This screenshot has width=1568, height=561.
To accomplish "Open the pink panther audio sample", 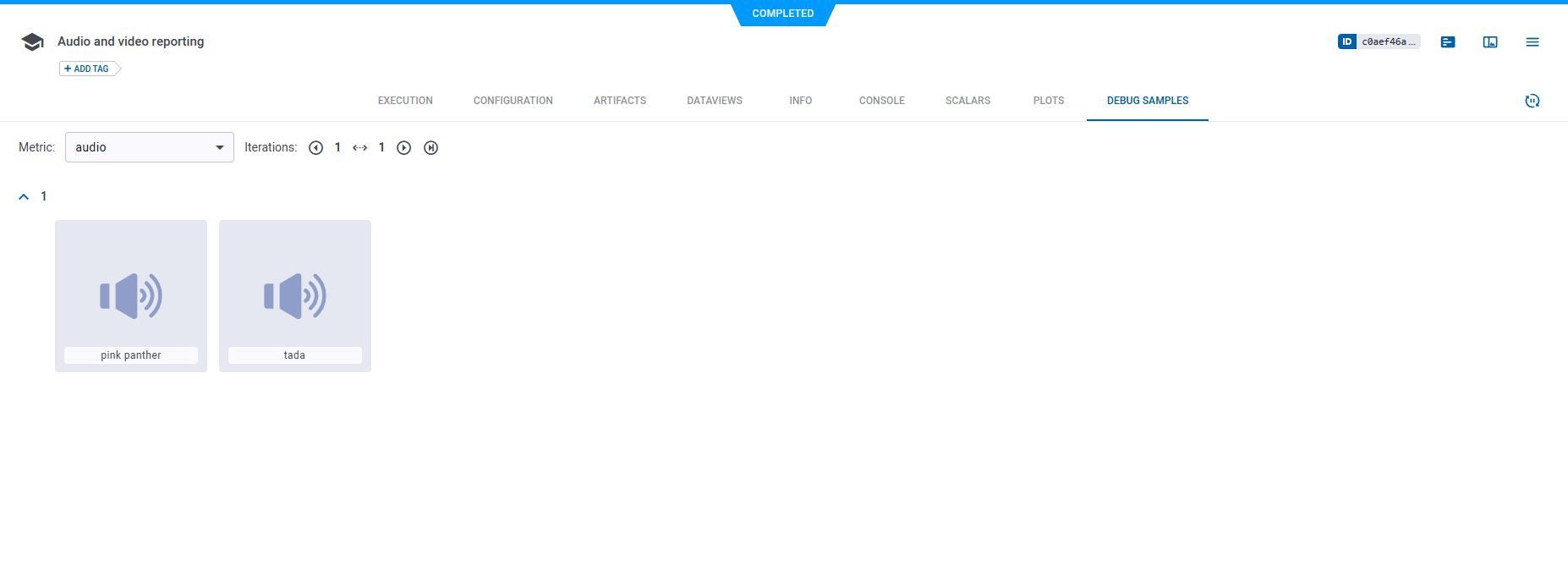I will [131, 295].
